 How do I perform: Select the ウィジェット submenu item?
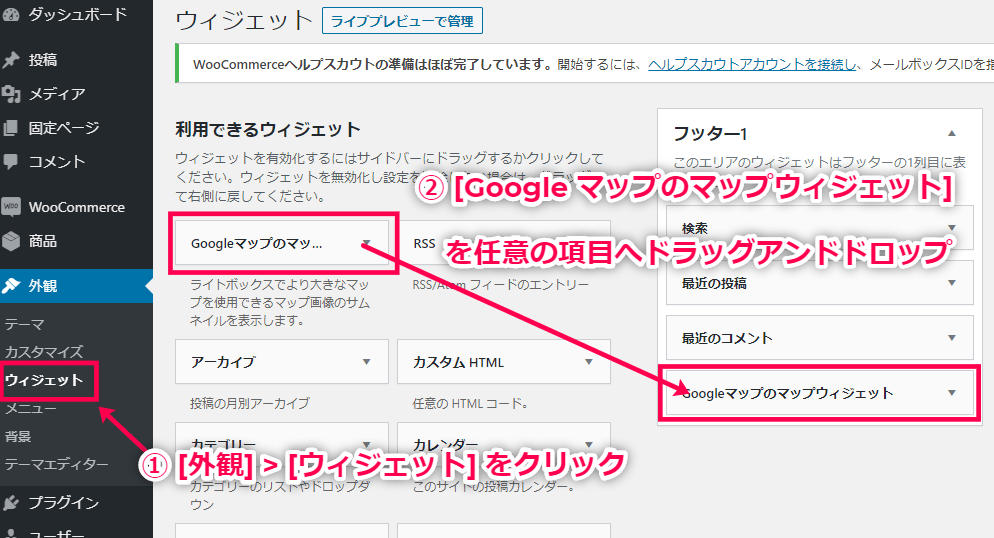pos(44,380)
